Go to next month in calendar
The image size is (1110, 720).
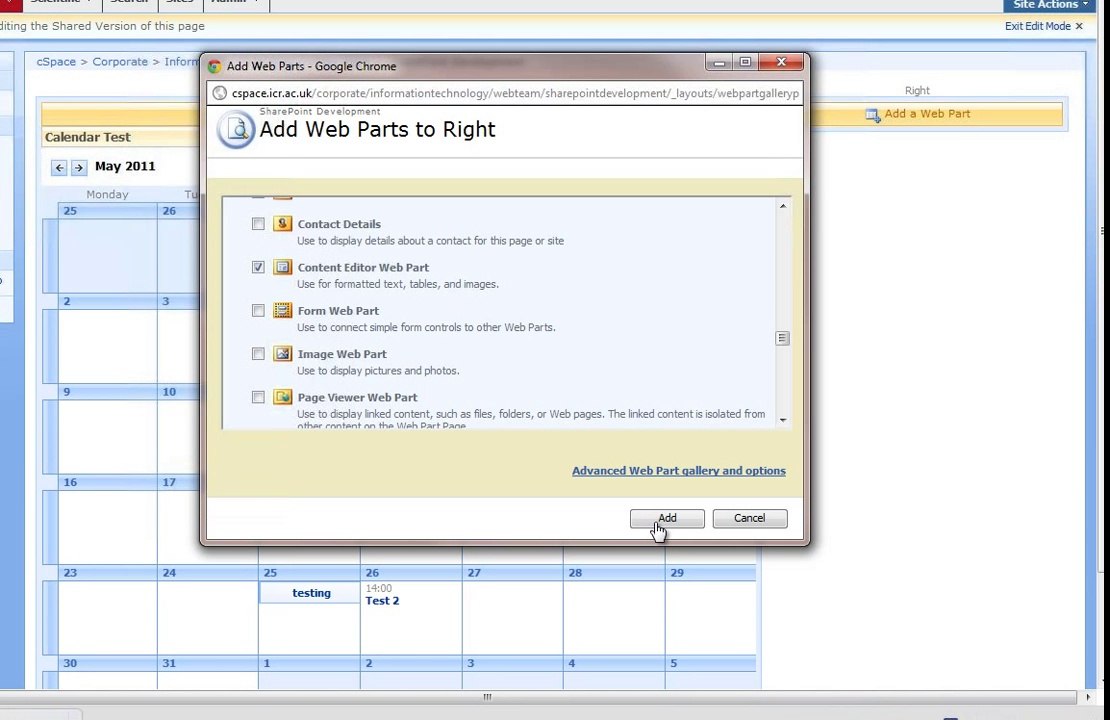[79, 168]
